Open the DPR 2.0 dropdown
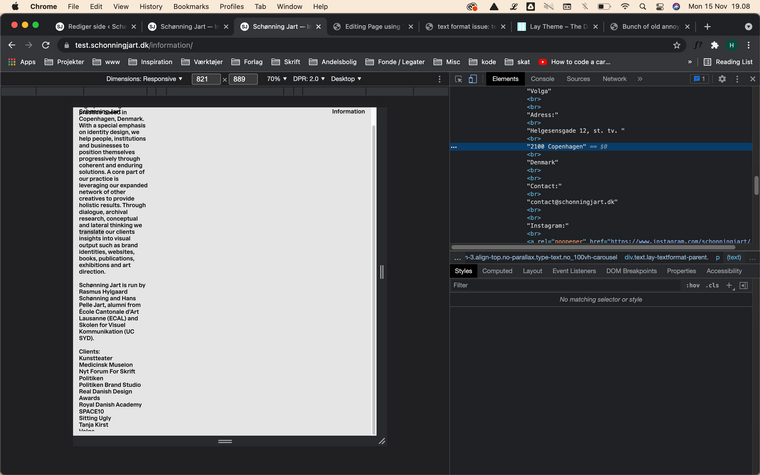The width and height of the screenshot is (760, 475). [310, 79]
